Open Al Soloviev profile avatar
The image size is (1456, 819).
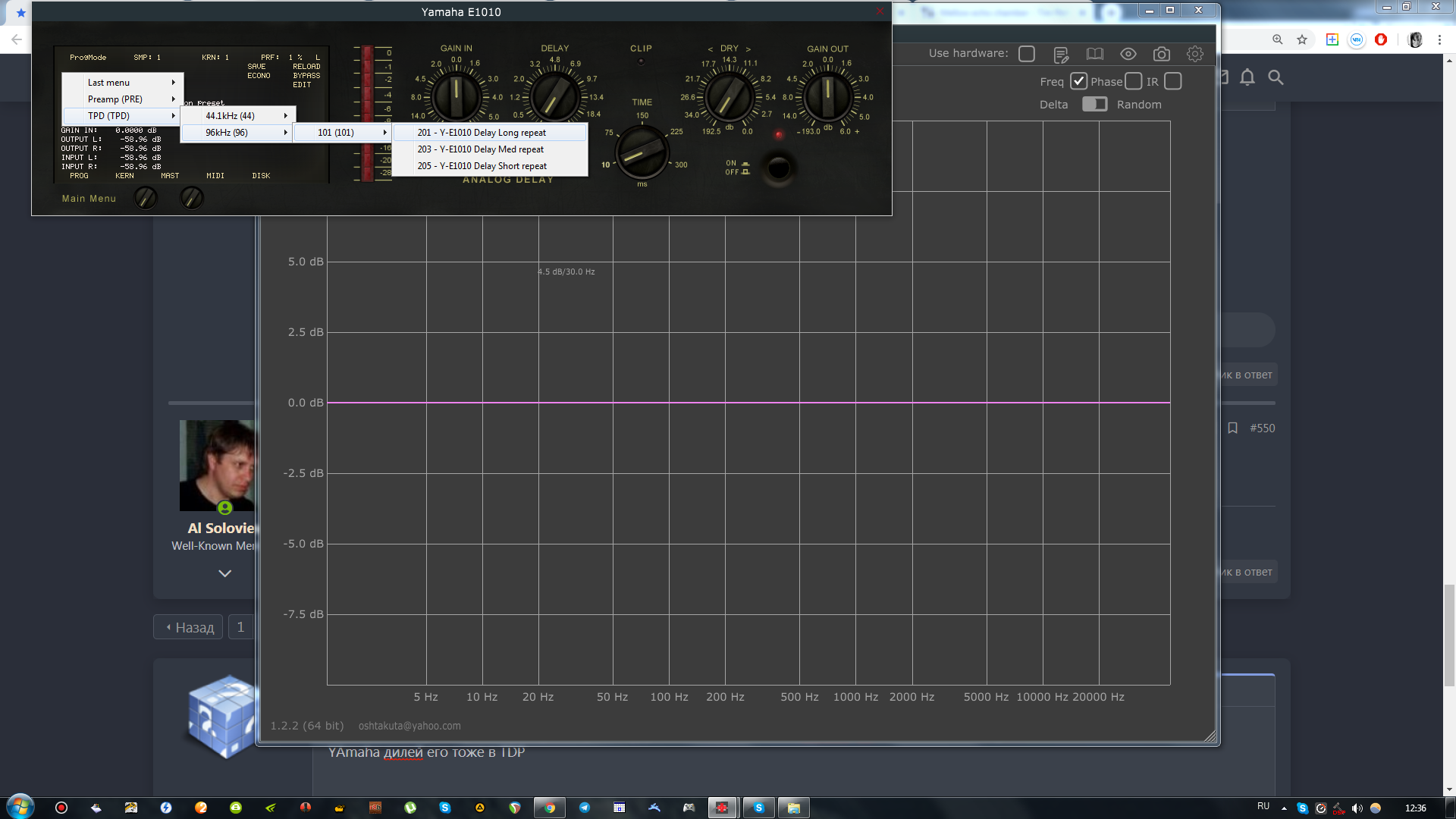(x=218, y=466)
